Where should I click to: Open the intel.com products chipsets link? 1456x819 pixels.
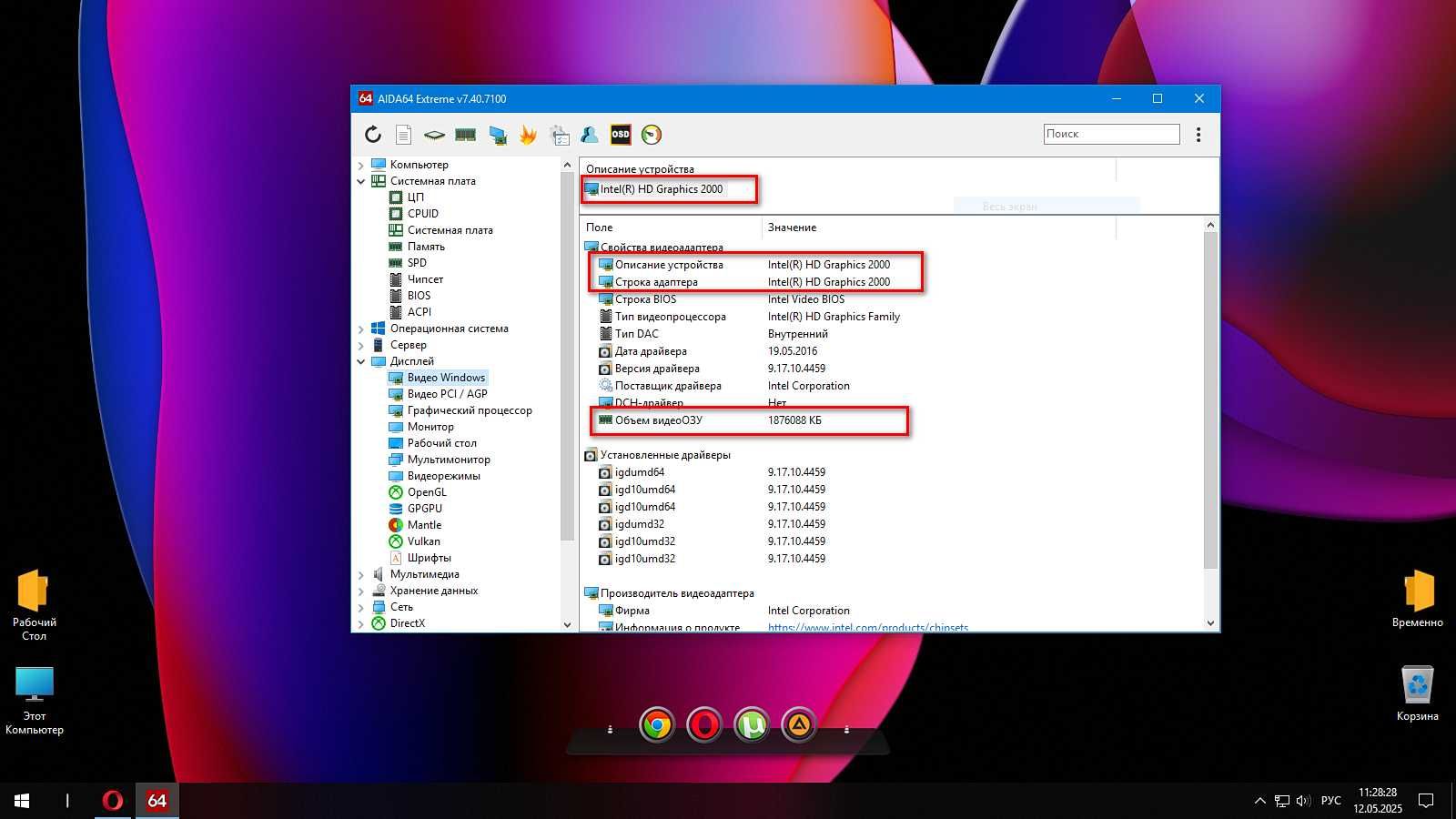(868, 627)
